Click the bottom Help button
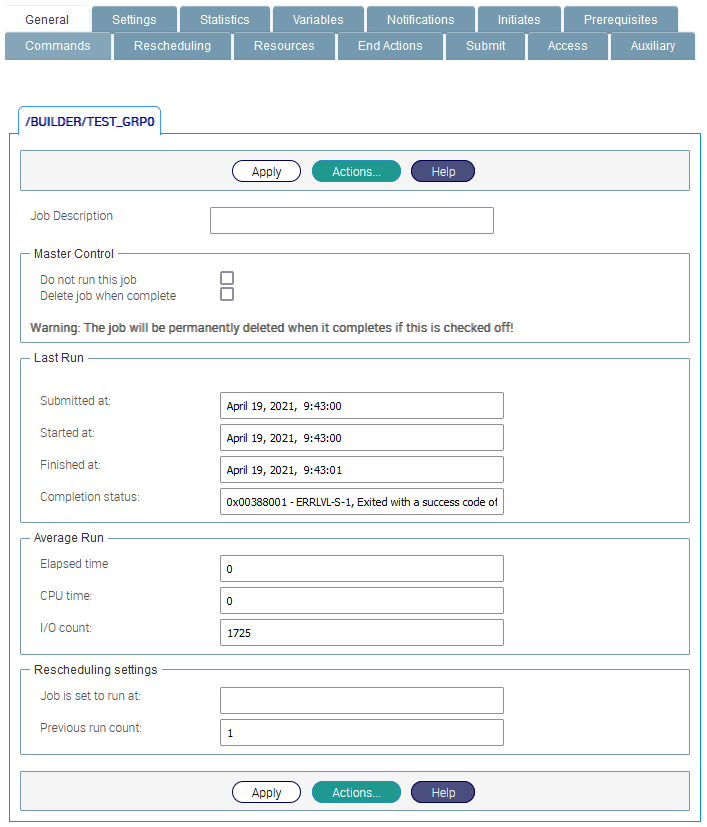Screen dimensions: 707x827 point(443,793)
